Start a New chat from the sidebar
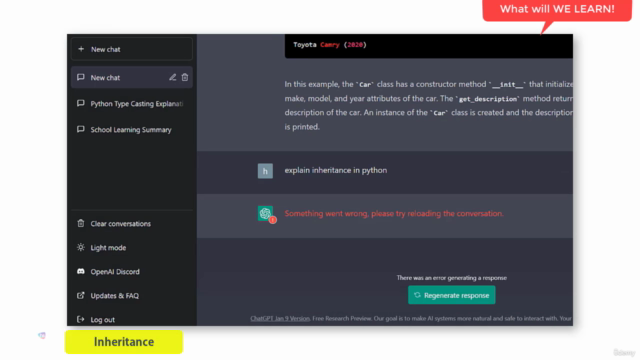This screenshot has height=360, width=640. [132, 49]
